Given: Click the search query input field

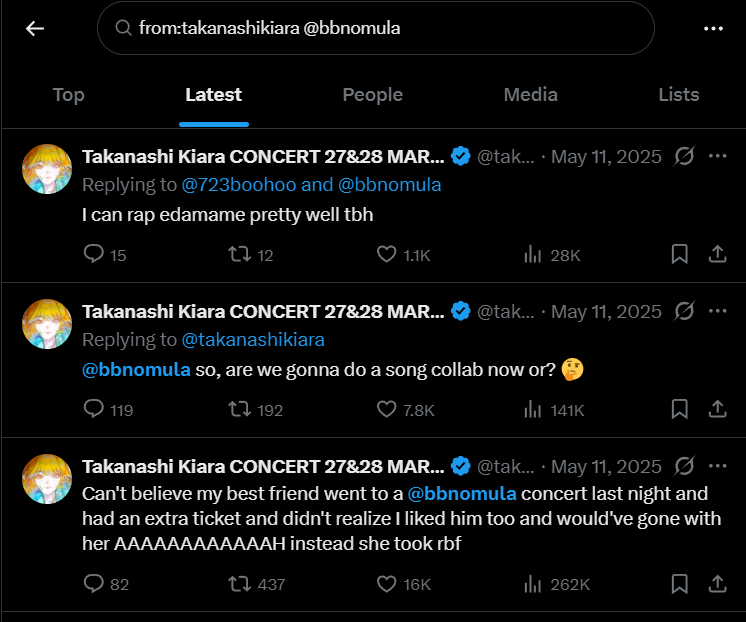Looking at the screenshot, I should [x=380, y=28].
